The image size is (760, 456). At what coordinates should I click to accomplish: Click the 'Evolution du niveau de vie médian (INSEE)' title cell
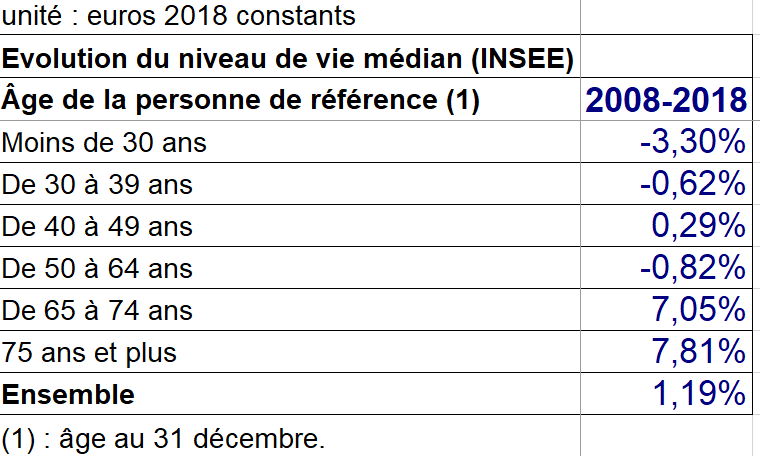(x=290, y=56)
